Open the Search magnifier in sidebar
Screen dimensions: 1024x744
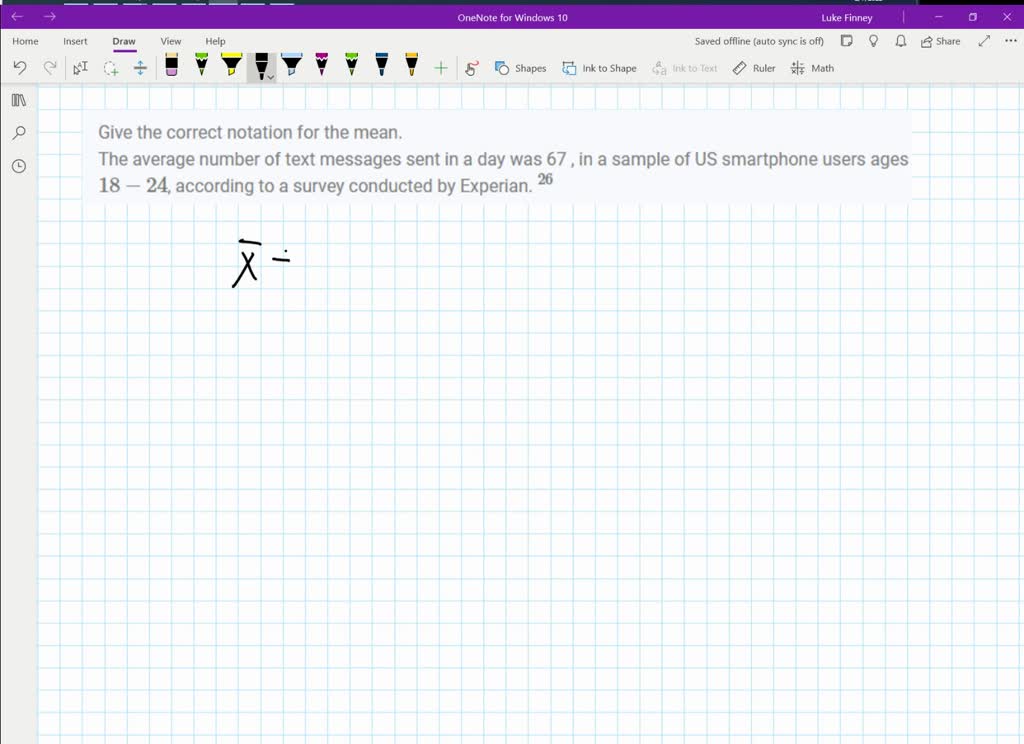pyautogui.click(x=18, y=133)
